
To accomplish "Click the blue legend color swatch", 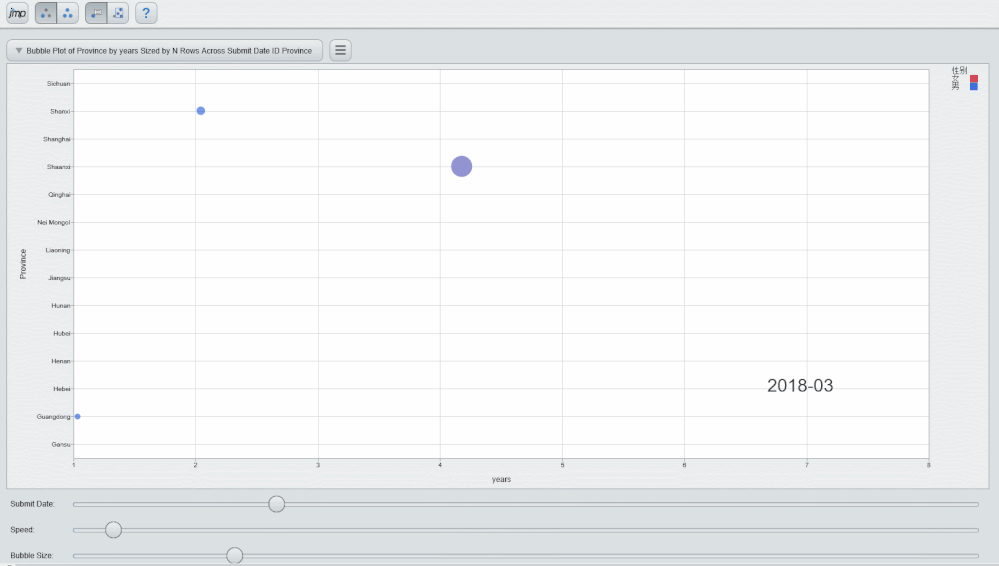I will 974,87.
